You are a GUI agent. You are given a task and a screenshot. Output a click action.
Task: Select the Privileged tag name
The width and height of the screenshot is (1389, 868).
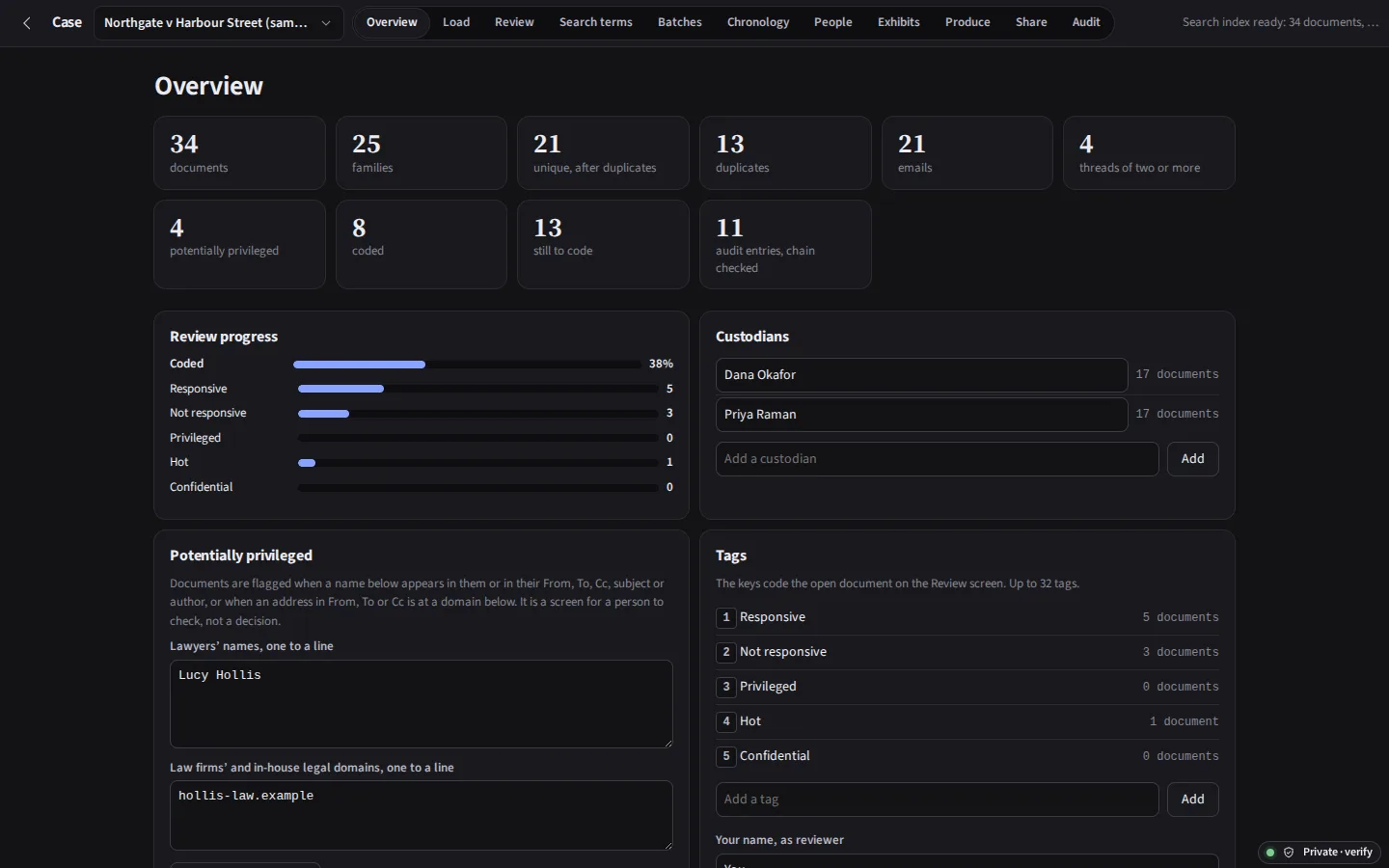[x=768, y=687]
